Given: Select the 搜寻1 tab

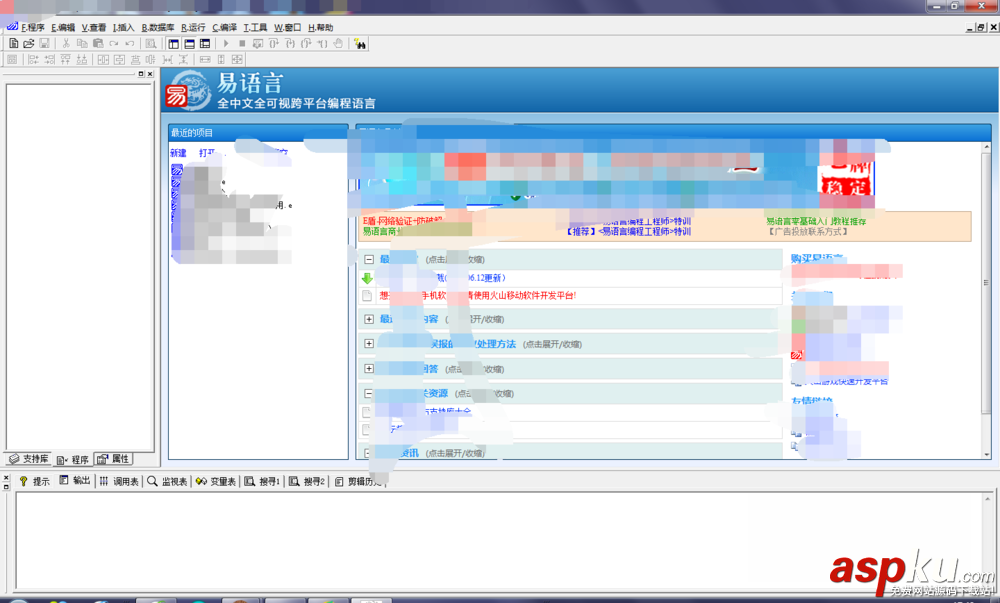Looking at the screenshot, I should pyautogui.click(x=262, y=481).
